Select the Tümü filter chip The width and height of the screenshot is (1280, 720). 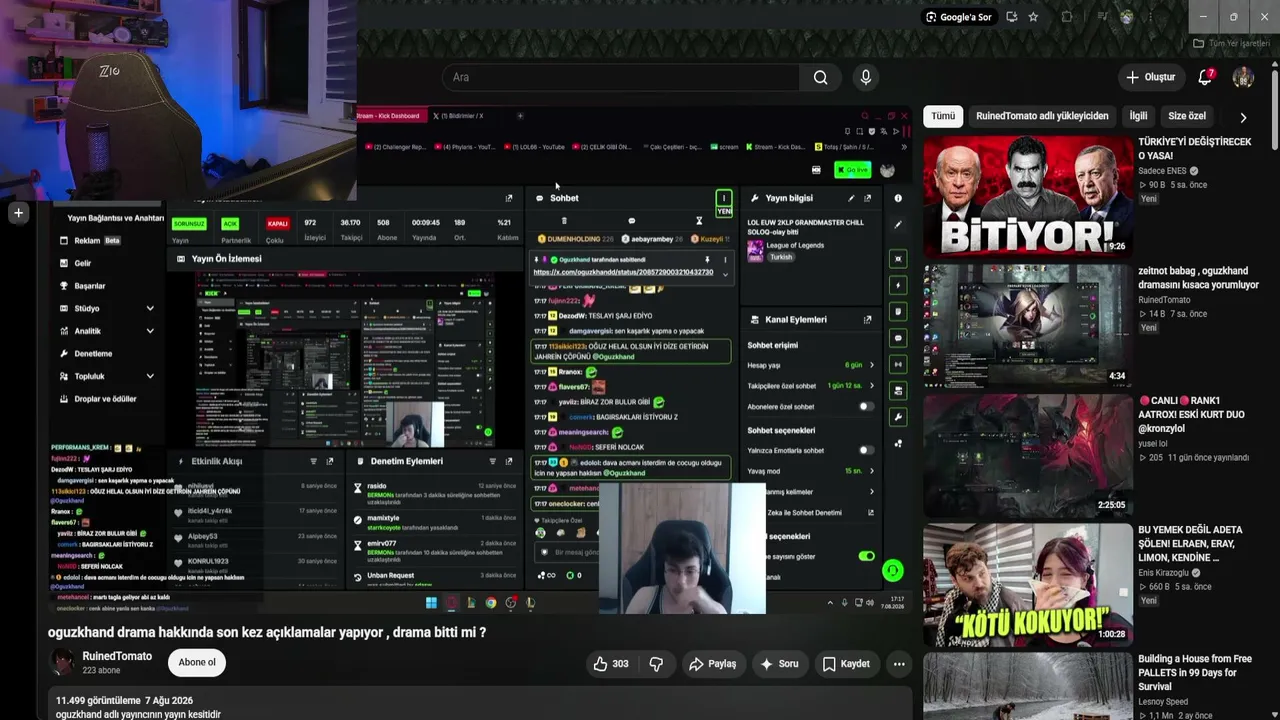coord(943,116)
